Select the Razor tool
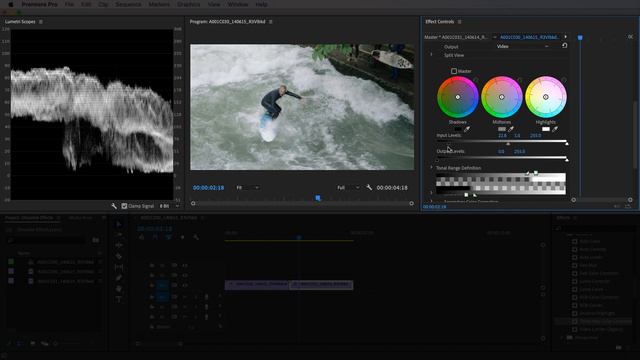640x360 pixels. [119, 256]
